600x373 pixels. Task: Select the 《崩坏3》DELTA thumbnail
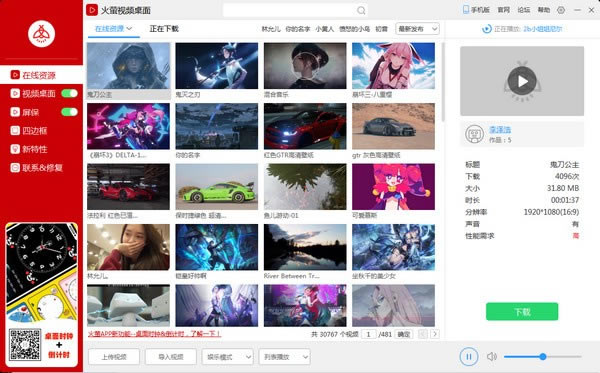[129, 126]
